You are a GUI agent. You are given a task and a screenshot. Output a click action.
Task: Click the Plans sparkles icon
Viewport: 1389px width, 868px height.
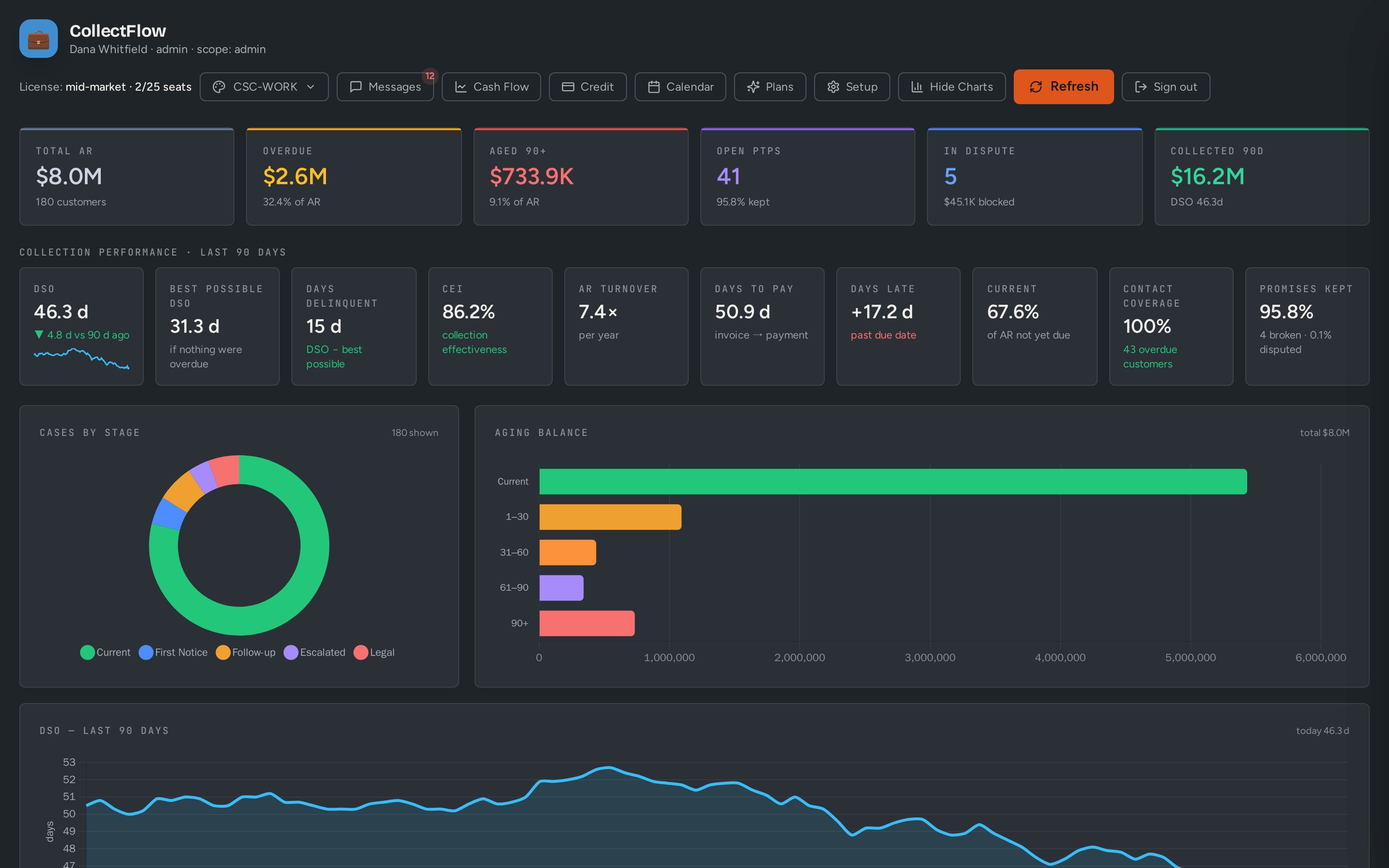coord(753,87)
